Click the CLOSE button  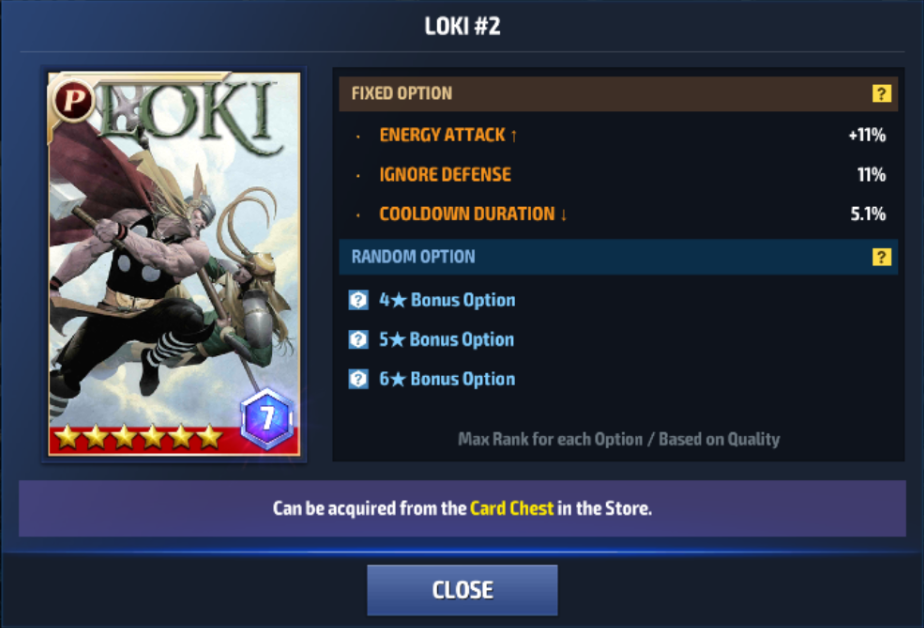(x=462, y=590)
